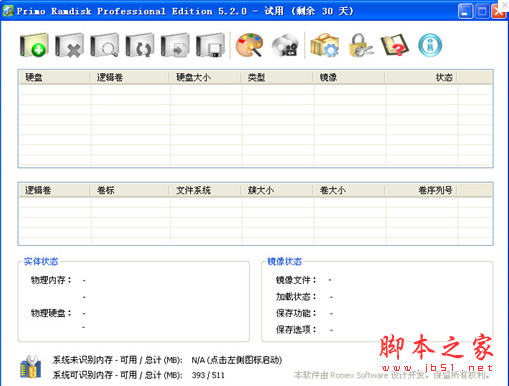Click the load disk image arrow icon

[175, 45]
